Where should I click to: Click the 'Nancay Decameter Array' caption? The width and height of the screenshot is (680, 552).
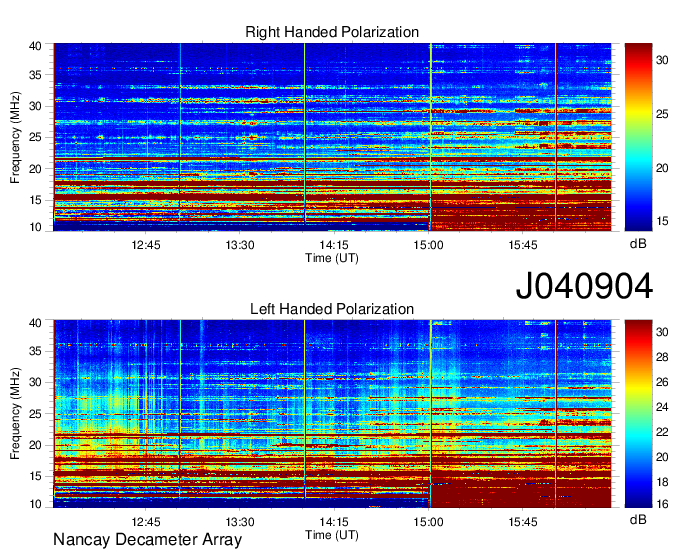[147, 540]
